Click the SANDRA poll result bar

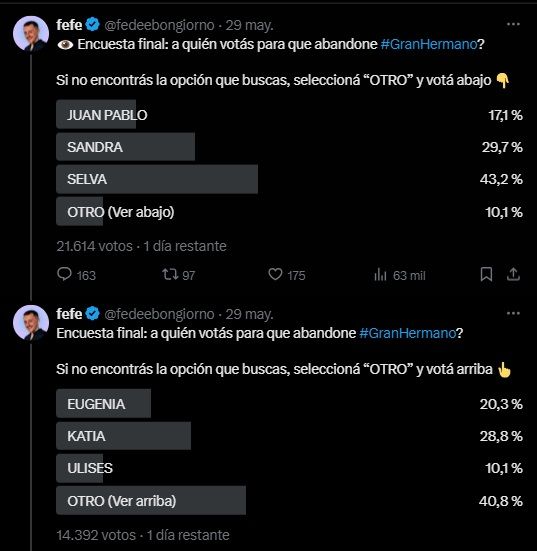(x=125, y=147)
